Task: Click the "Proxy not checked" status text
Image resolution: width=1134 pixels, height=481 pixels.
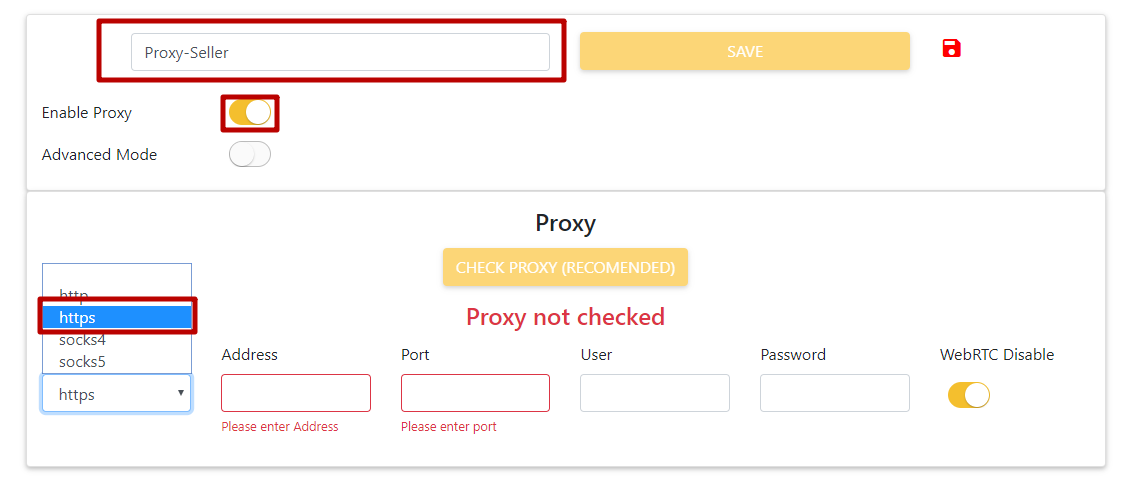Action: [x=565, y=317]
